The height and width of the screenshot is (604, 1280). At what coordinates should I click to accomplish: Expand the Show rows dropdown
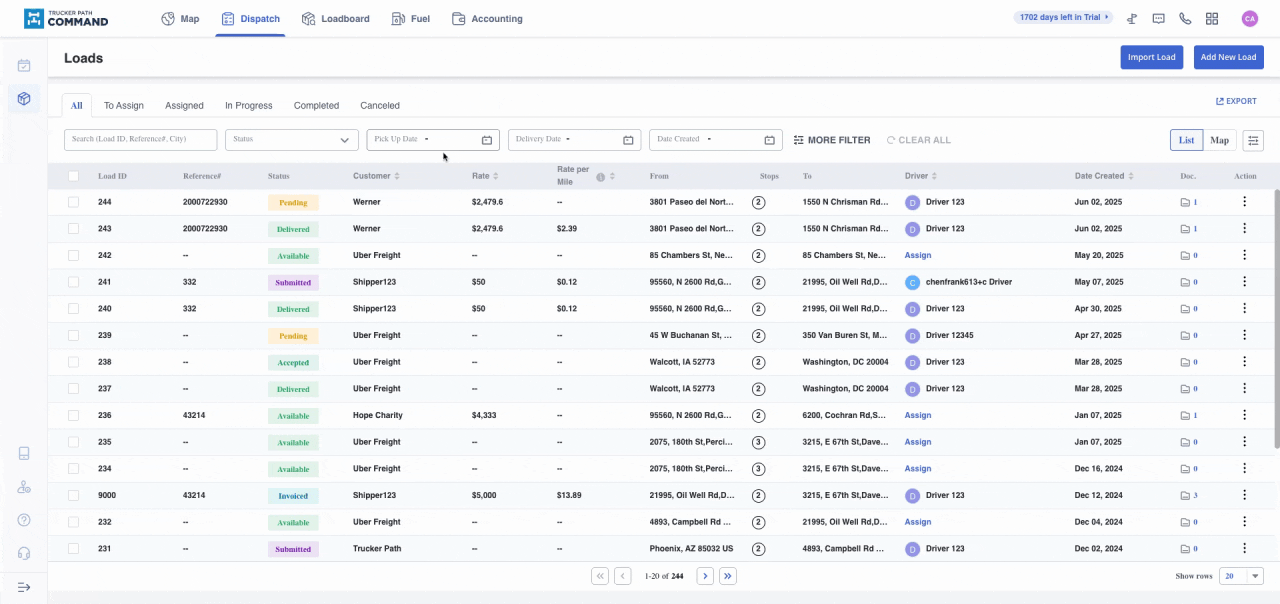[x=1242, y=576]
